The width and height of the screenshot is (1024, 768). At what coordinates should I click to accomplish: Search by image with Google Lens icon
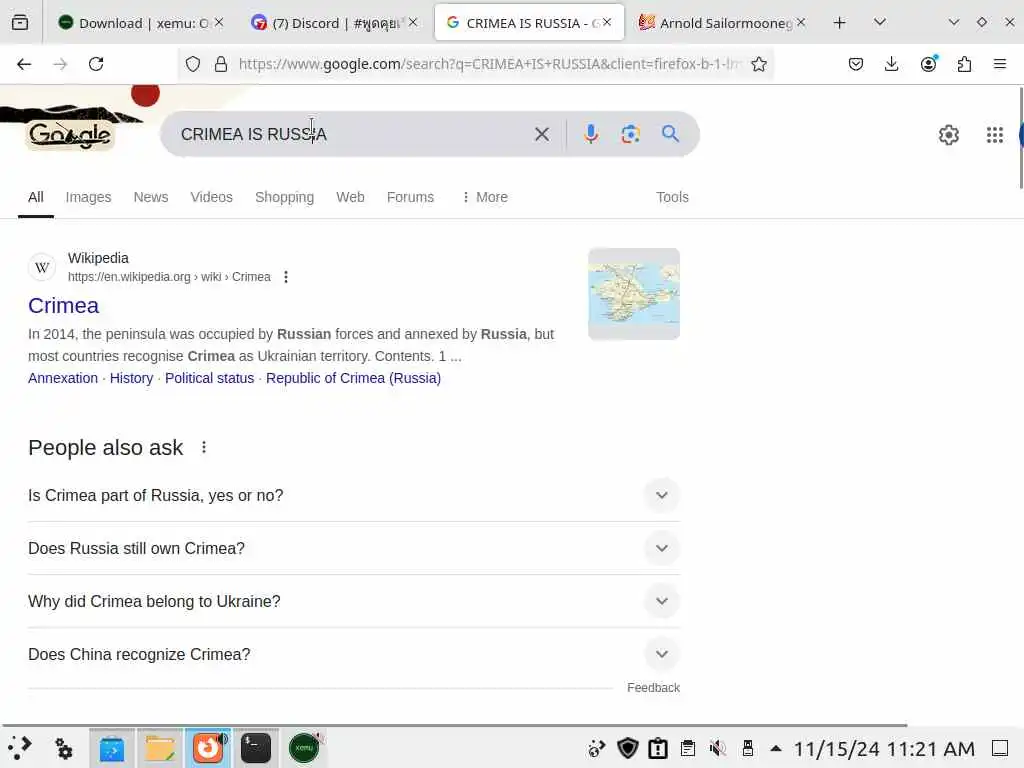click(x=630, y=135)
